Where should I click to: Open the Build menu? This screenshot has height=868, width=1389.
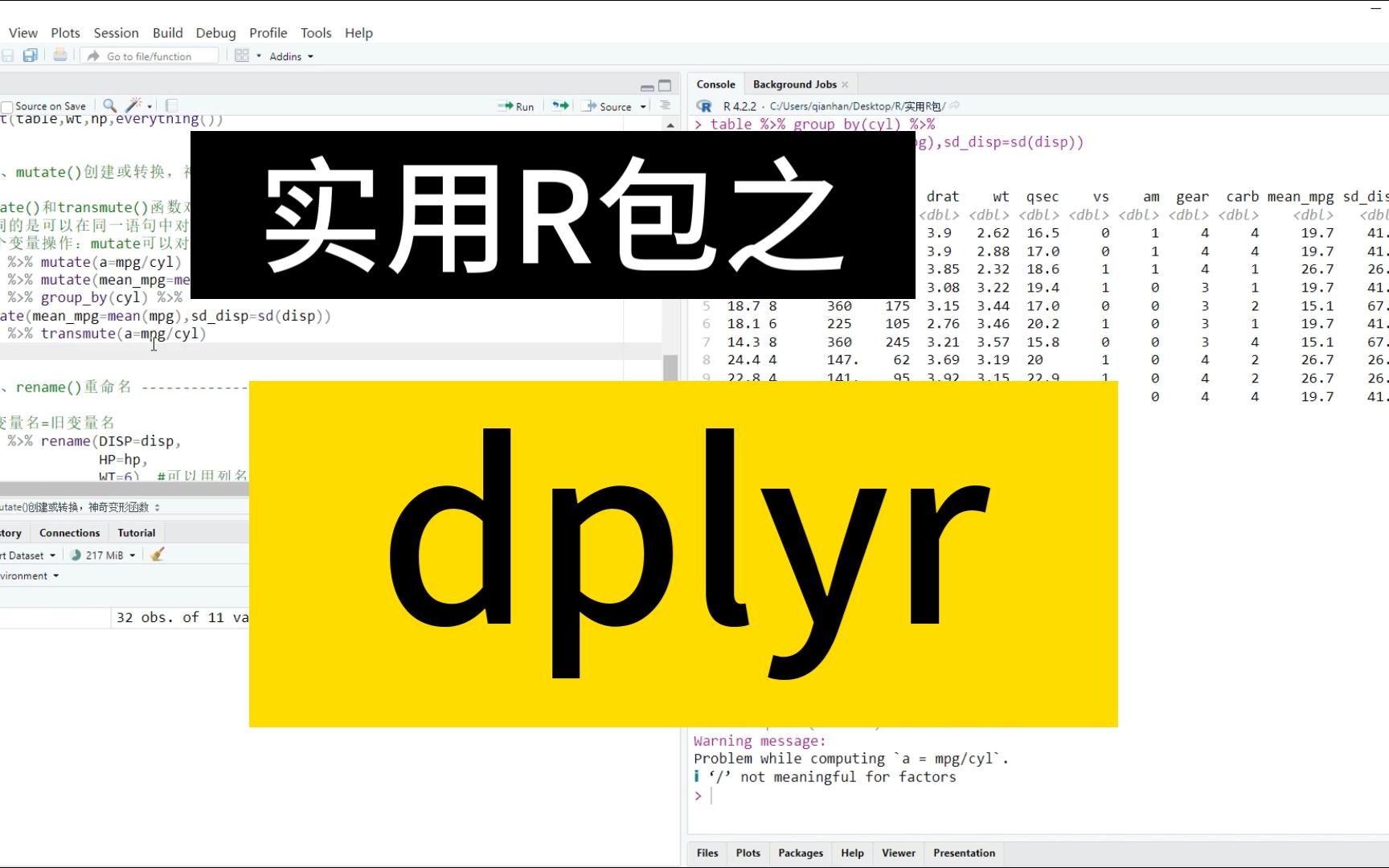pos(168,33)
